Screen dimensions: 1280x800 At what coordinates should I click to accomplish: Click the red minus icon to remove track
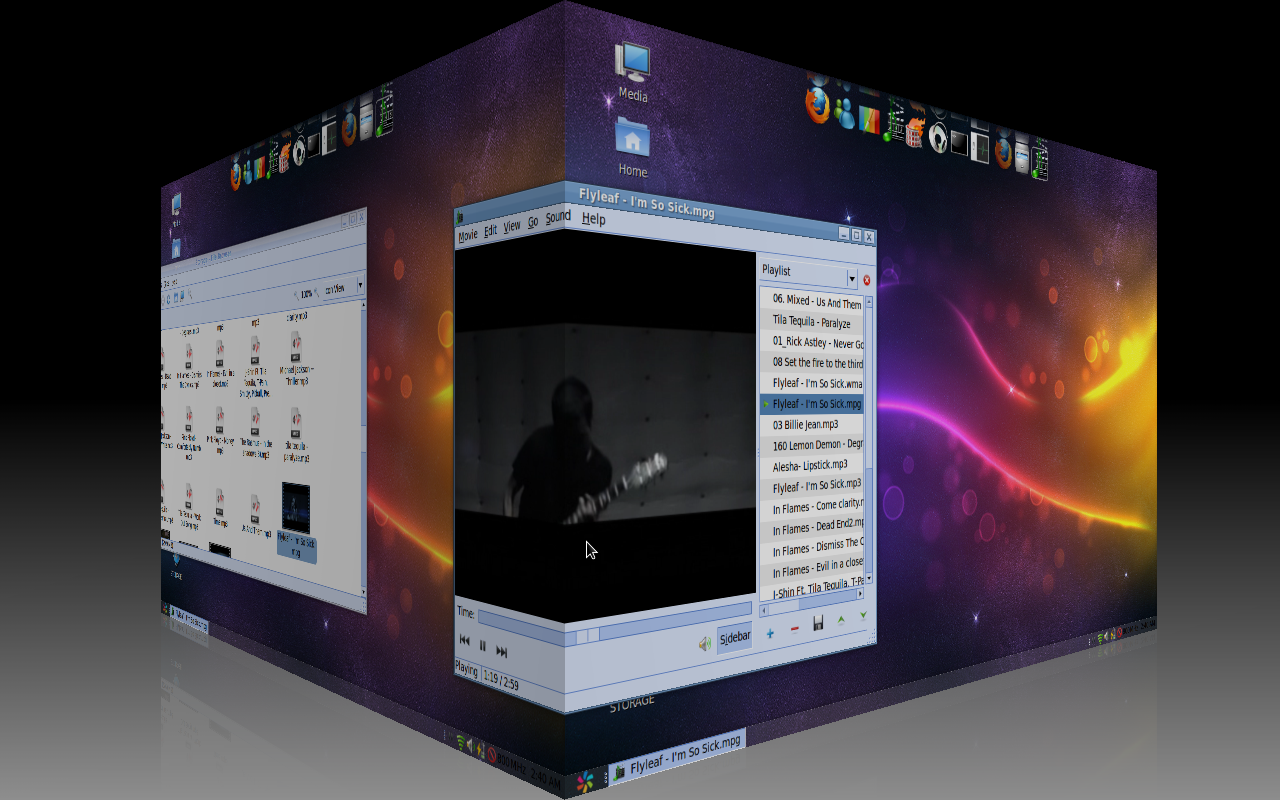point(796,628)
